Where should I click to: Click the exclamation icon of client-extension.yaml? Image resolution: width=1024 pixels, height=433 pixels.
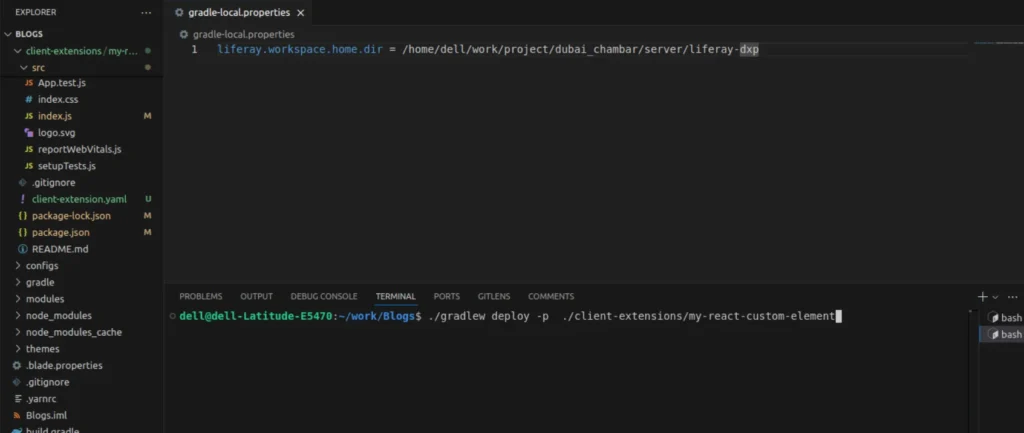[22, 199]
